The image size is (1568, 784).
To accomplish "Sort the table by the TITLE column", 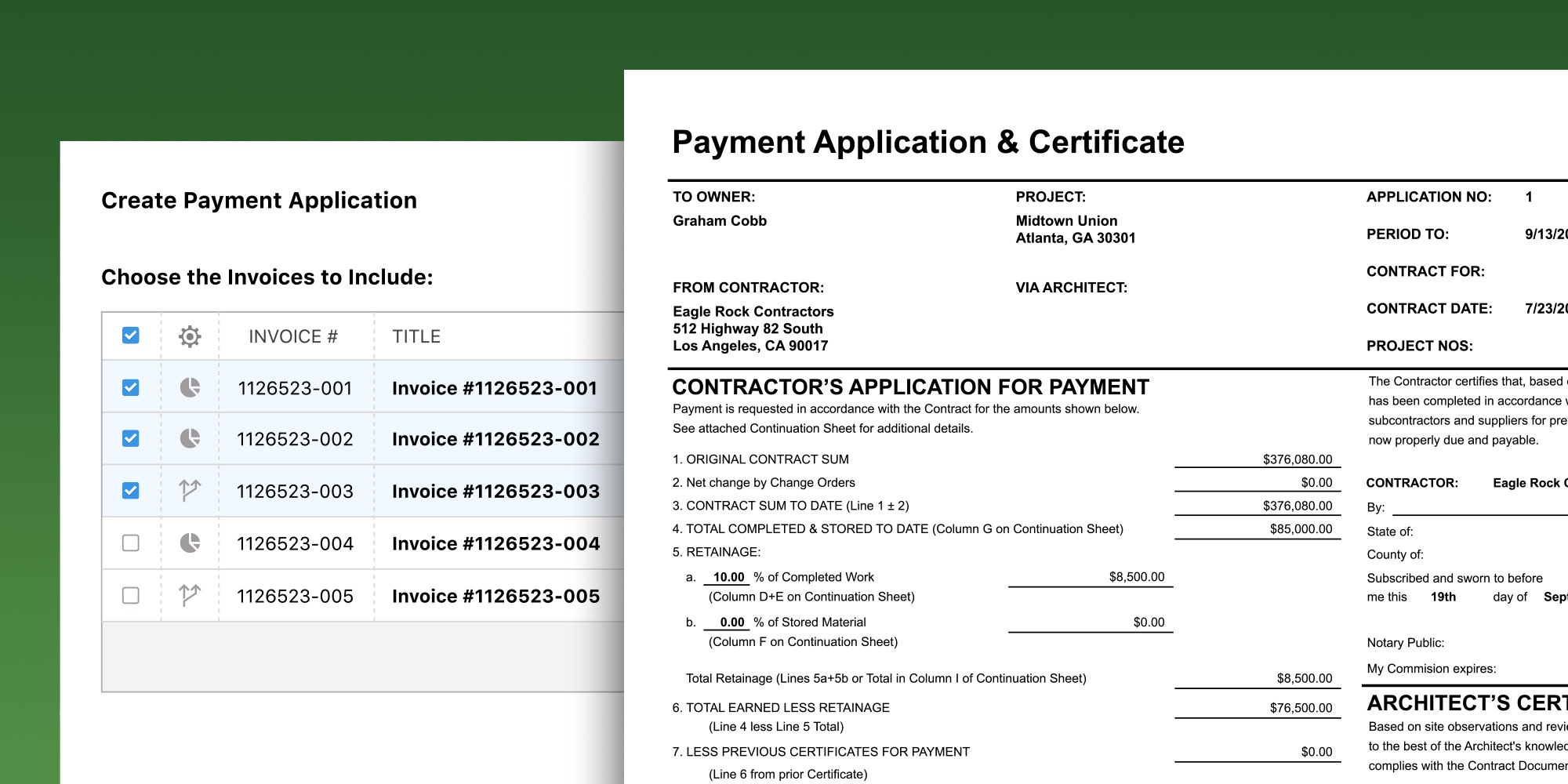I will 416,336.
